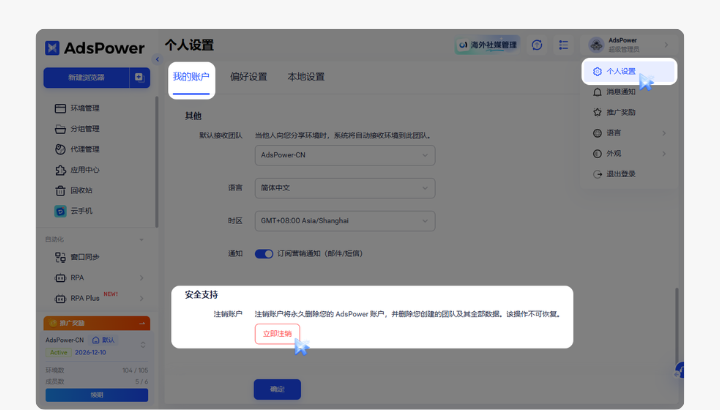
Task: Open 消息通知 bell menu item
Action: tap(629, 92)
